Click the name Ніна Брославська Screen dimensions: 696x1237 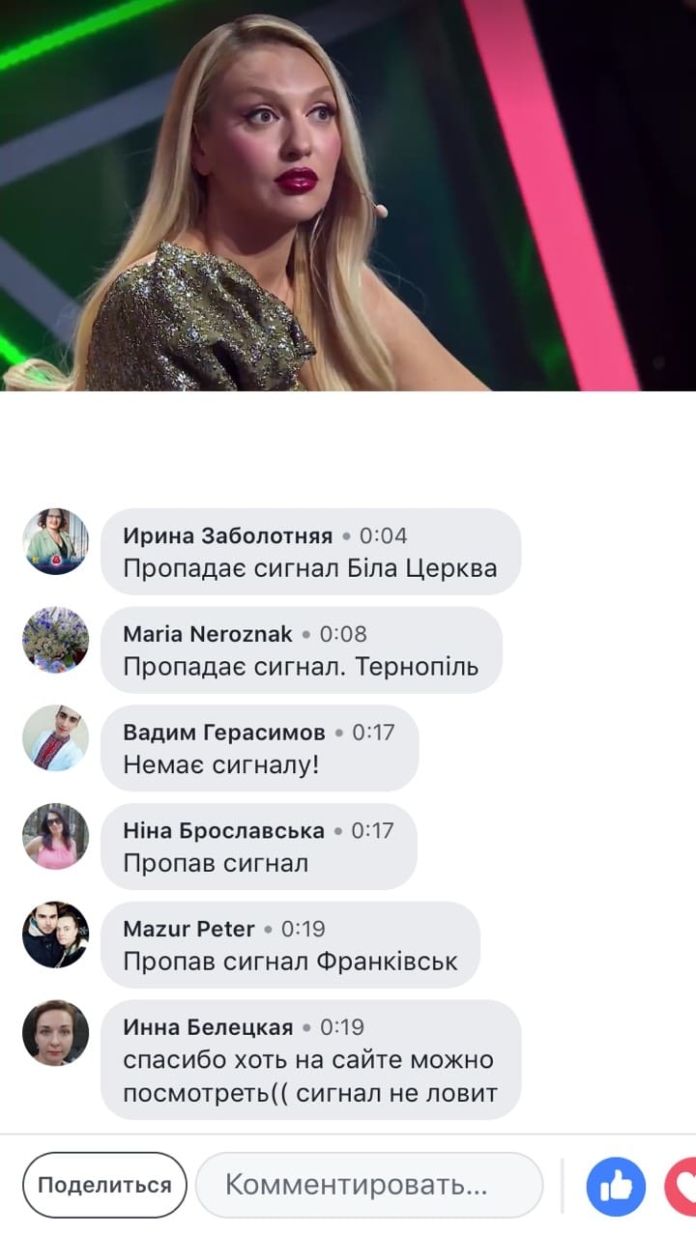(x=224, y=830)
